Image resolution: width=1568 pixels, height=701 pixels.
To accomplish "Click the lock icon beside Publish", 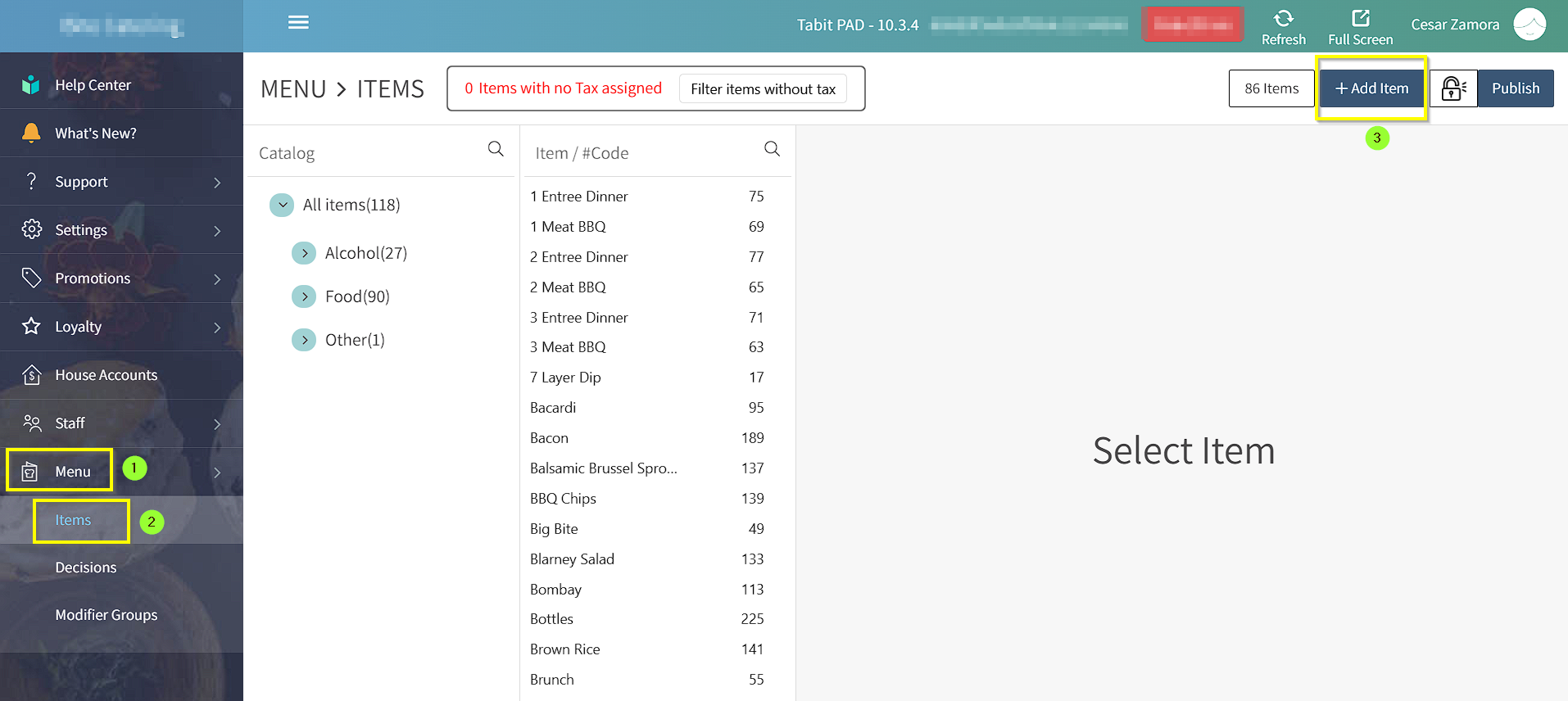I will point(1453,88).
